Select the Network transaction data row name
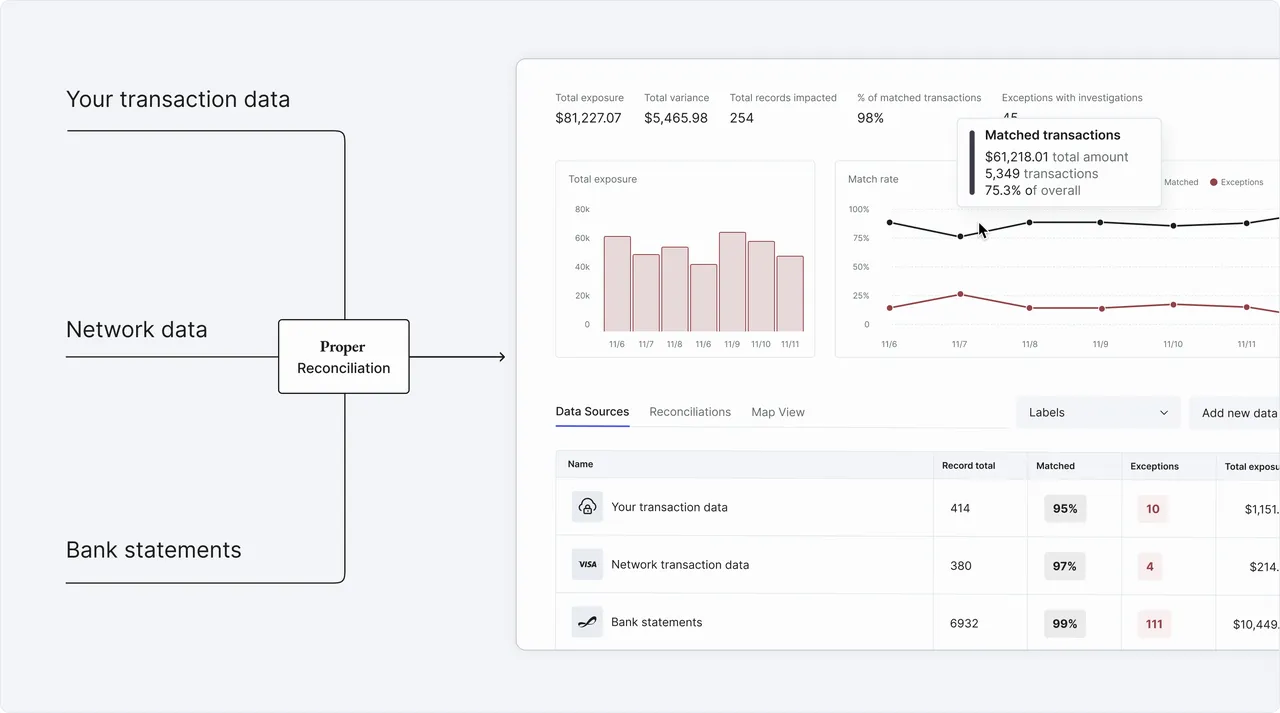Image resolution: width=1280 pixels, height=713 pixels. click(680, 564)
